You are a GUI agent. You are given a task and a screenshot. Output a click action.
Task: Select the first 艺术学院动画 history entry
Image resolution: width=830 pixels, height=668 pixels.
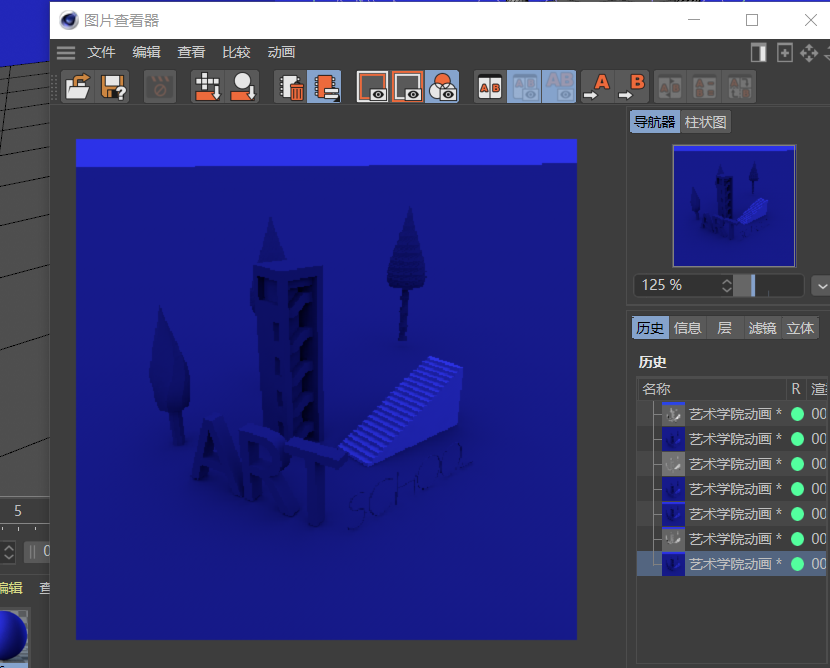pos(730,414)
